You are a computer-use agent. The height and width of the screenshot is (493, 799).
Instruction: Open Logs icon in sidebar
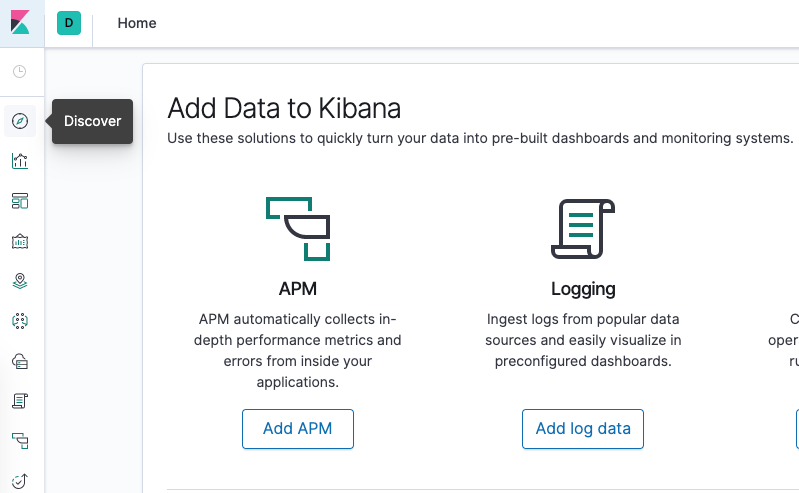[x=20, y=401]
